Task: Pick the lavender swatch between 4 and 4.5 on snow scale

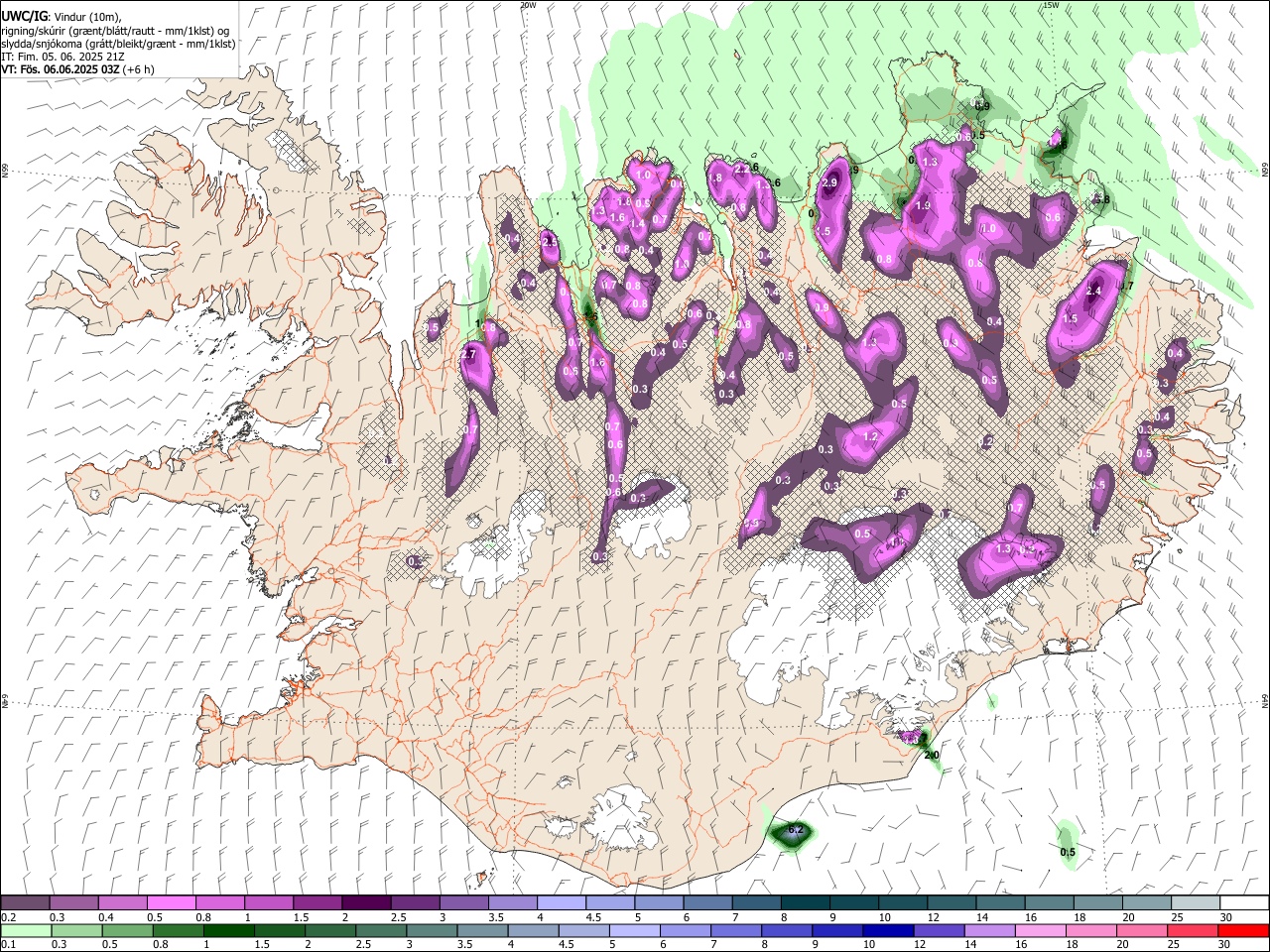Action: click(x=560, y=903)
